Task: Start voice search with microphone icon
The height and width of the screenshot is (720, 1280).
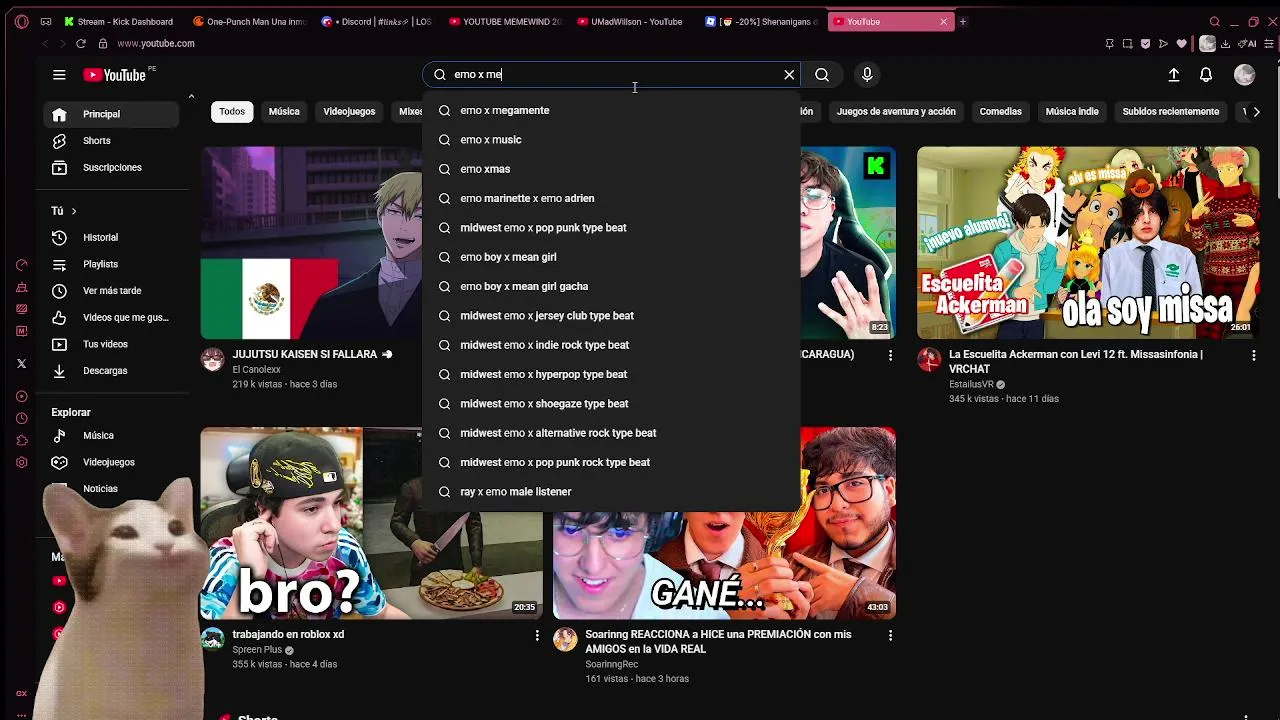Action: (867, 75)
